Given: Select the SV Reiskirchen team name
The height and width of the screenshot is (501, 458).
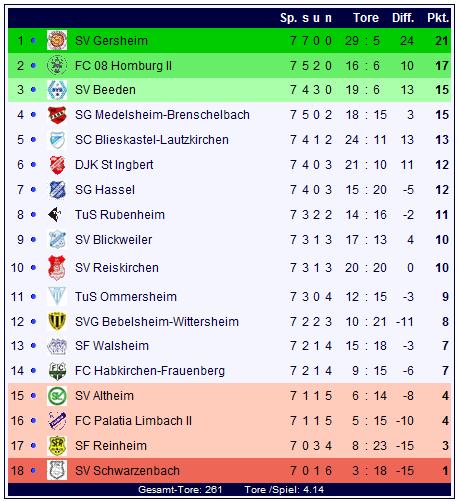Looking at the screenshot, I should point(117,268).
